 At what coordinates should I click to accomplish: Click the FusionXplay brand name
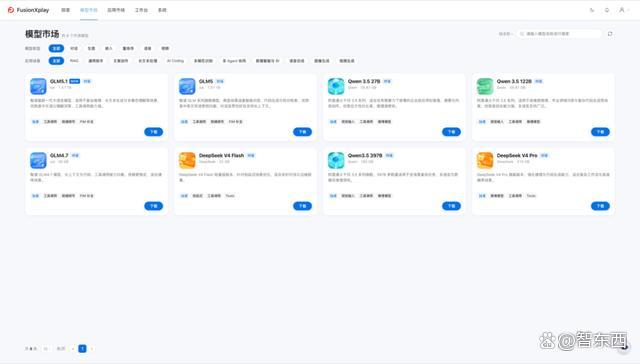click(x=33, y=10)
